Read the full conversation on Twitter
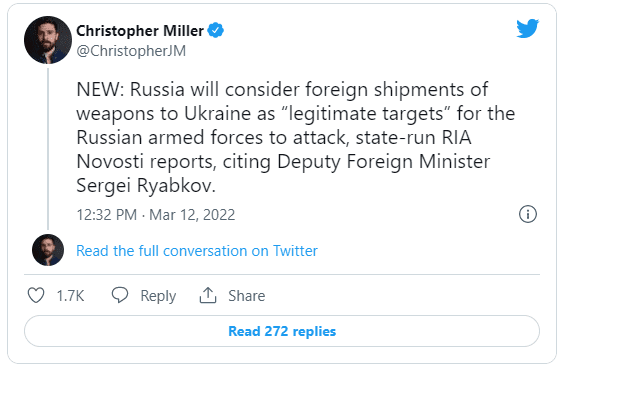Viewport: 624px width, 397px height. point(197,251)
